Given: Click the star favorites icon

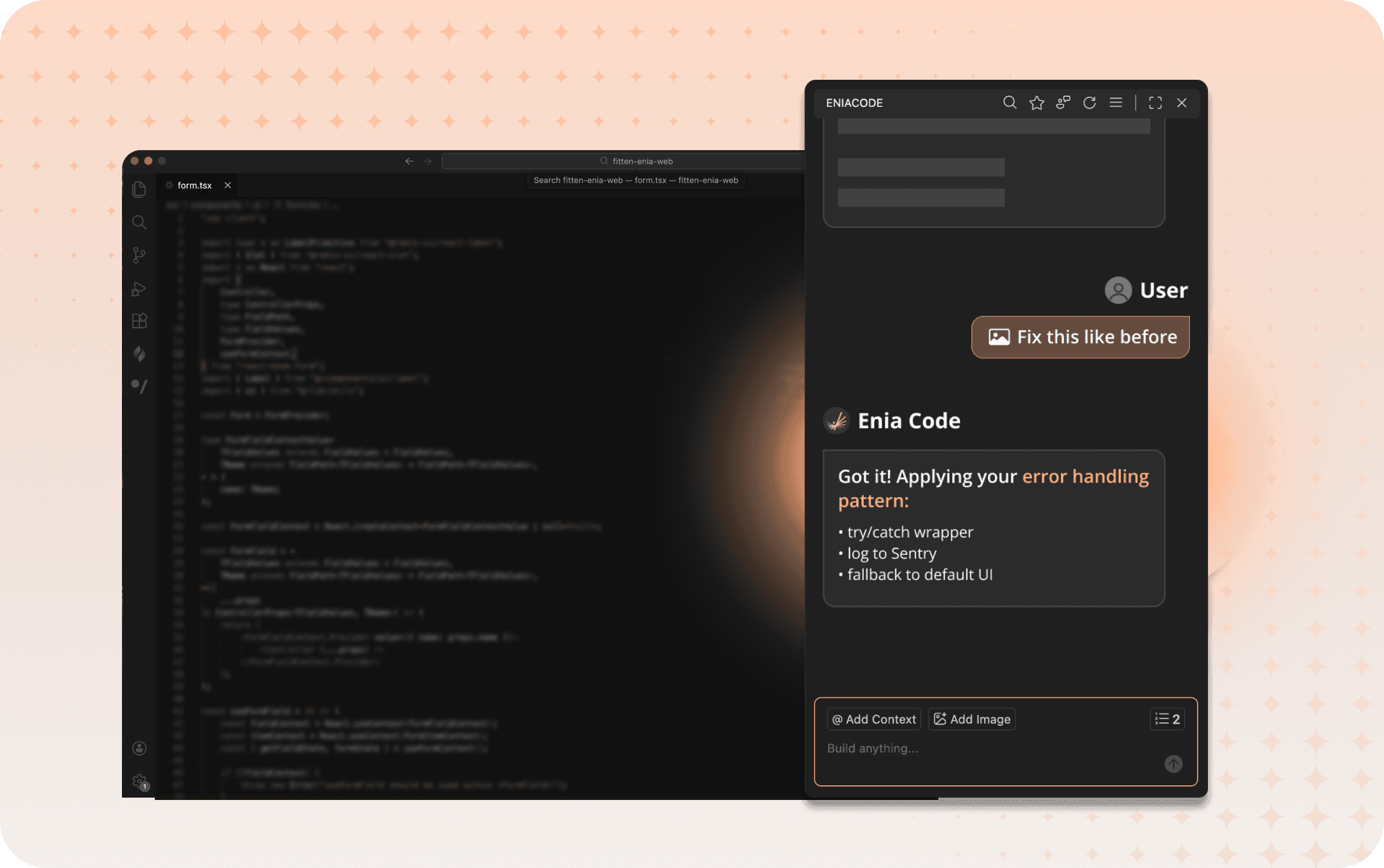Looking at the screenshot, I should [1036, 103].
